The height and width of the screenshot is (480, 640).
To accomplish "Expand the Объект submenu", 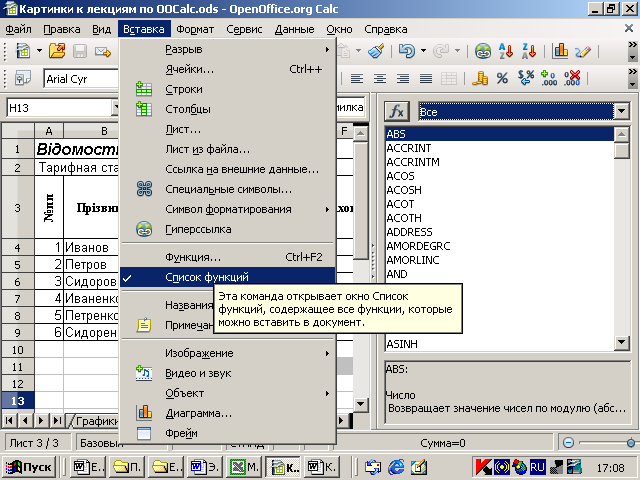I will [227, 393].
